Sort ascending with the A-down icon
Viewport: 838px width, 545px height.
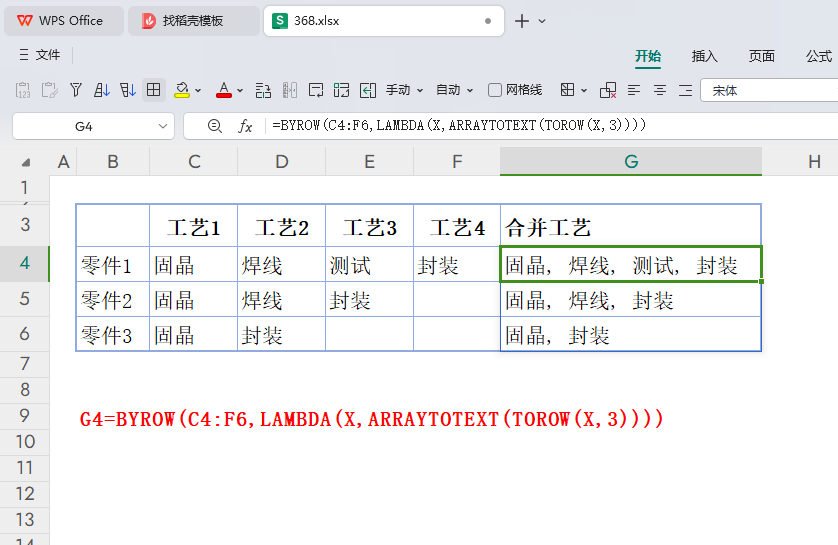(102, 90)
